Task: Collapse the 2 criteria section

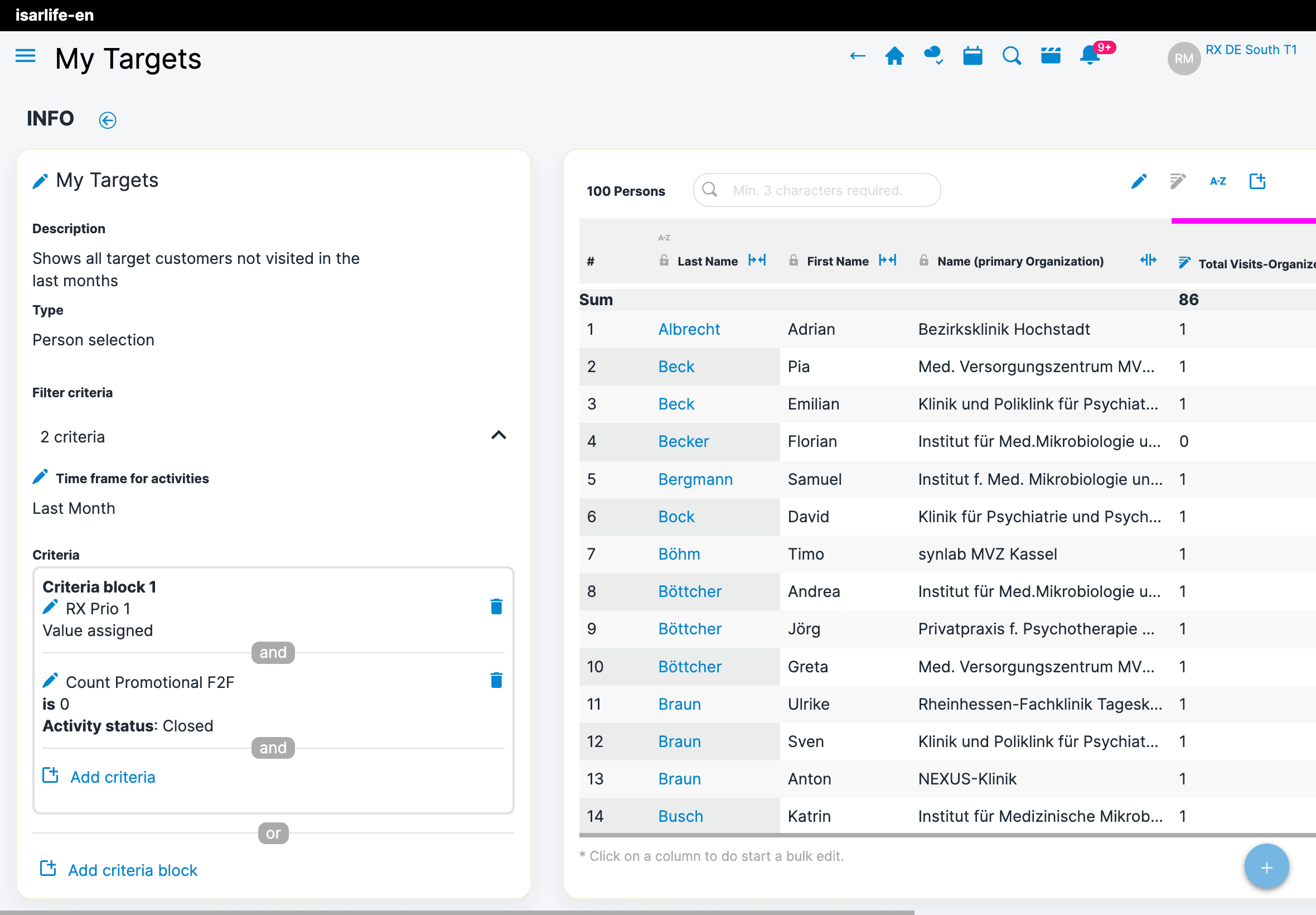Action: pos(499,436)
